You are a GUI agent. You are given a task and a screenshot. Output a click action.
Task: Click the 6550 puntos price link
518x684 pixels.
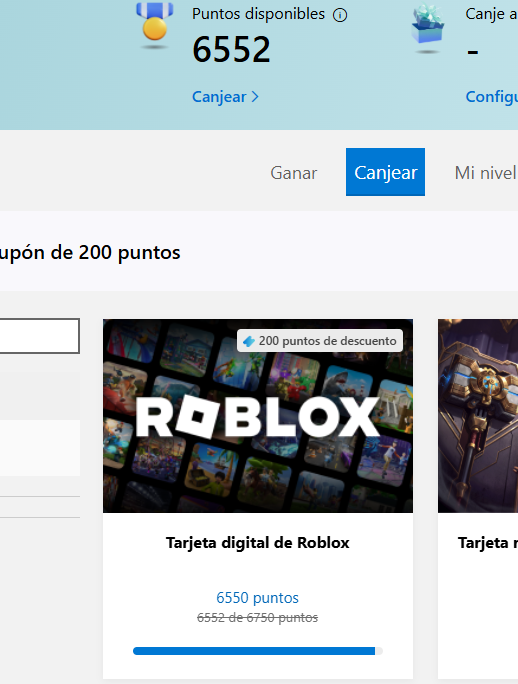click(257, 598)
